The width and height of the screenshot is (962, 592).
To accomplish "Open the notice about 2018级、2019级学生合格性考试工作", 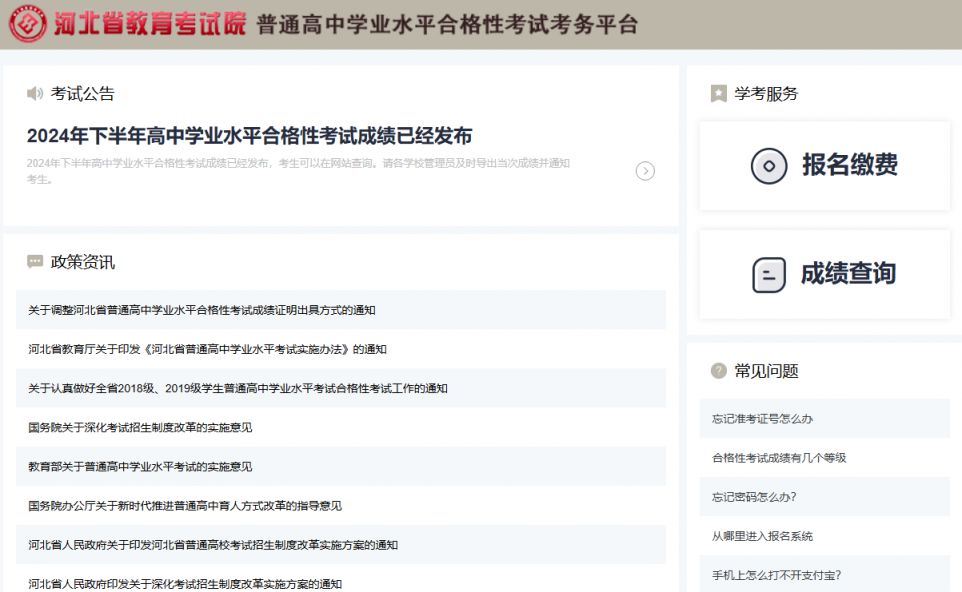I will (x=341, y=388).
